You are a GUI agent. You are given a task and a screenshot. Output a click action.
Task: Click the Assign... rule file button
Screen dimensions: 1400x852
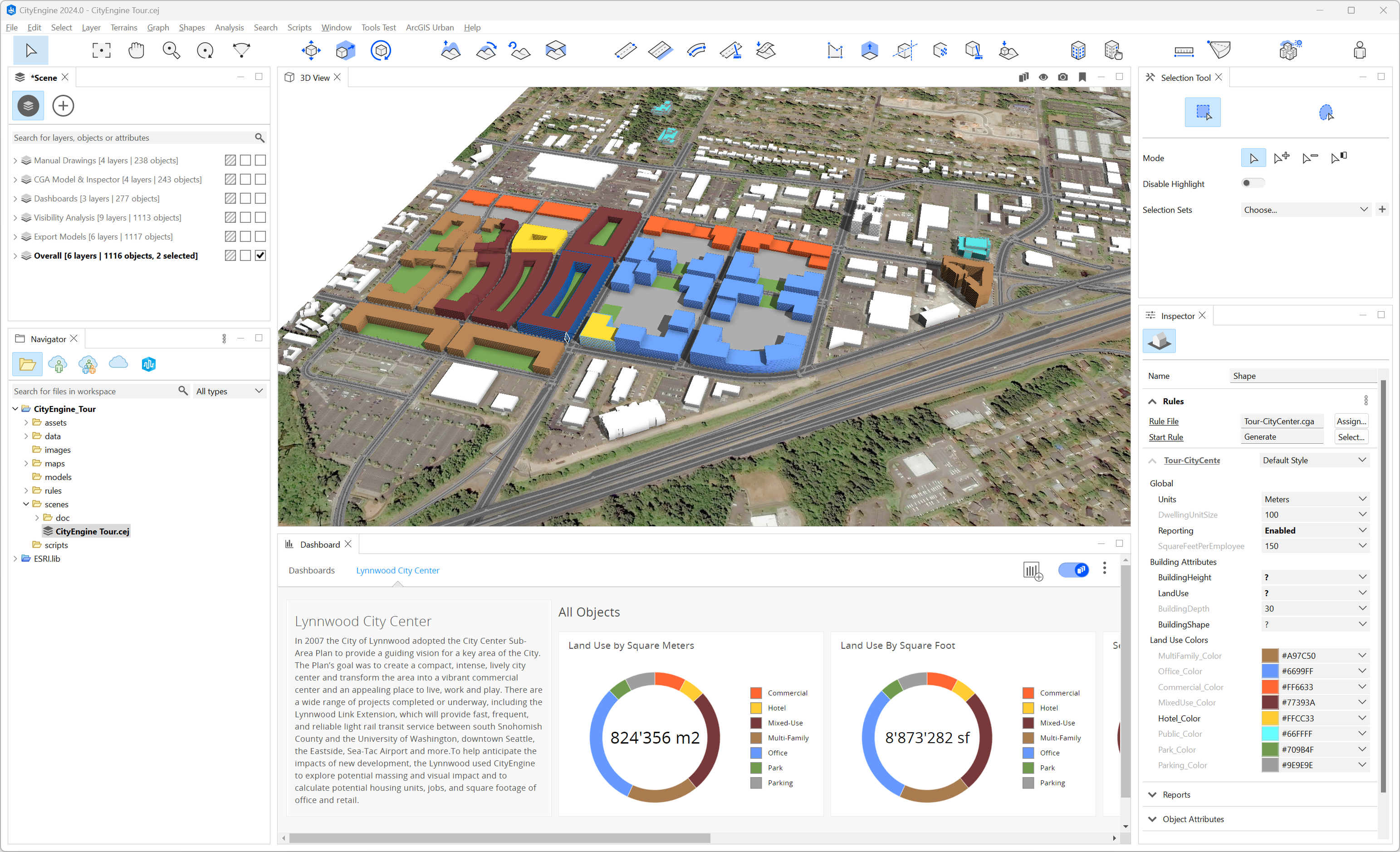[x=1351, y=421]
